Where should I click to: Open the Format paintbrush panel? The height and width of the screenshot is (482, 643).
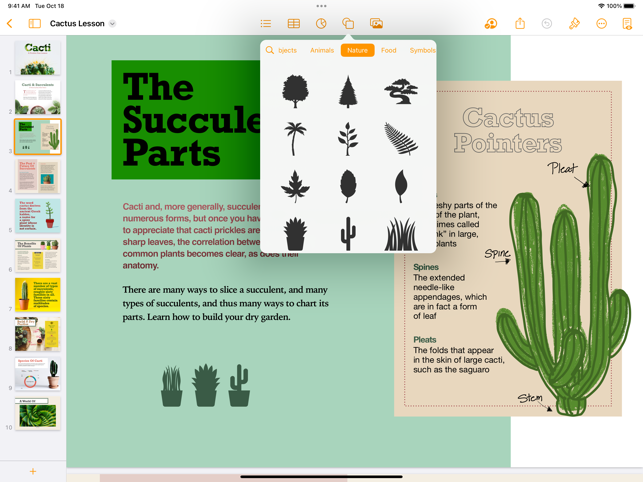[574, 24]
